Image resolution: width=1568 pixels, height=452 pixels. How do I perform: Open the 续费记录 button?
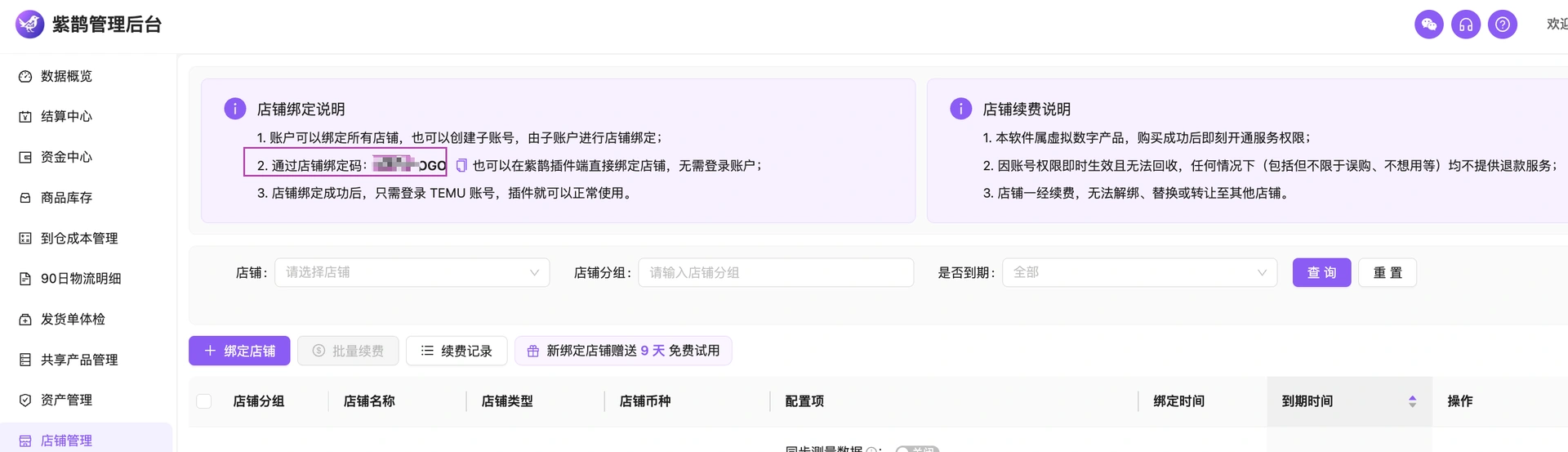tap(457, 351)
